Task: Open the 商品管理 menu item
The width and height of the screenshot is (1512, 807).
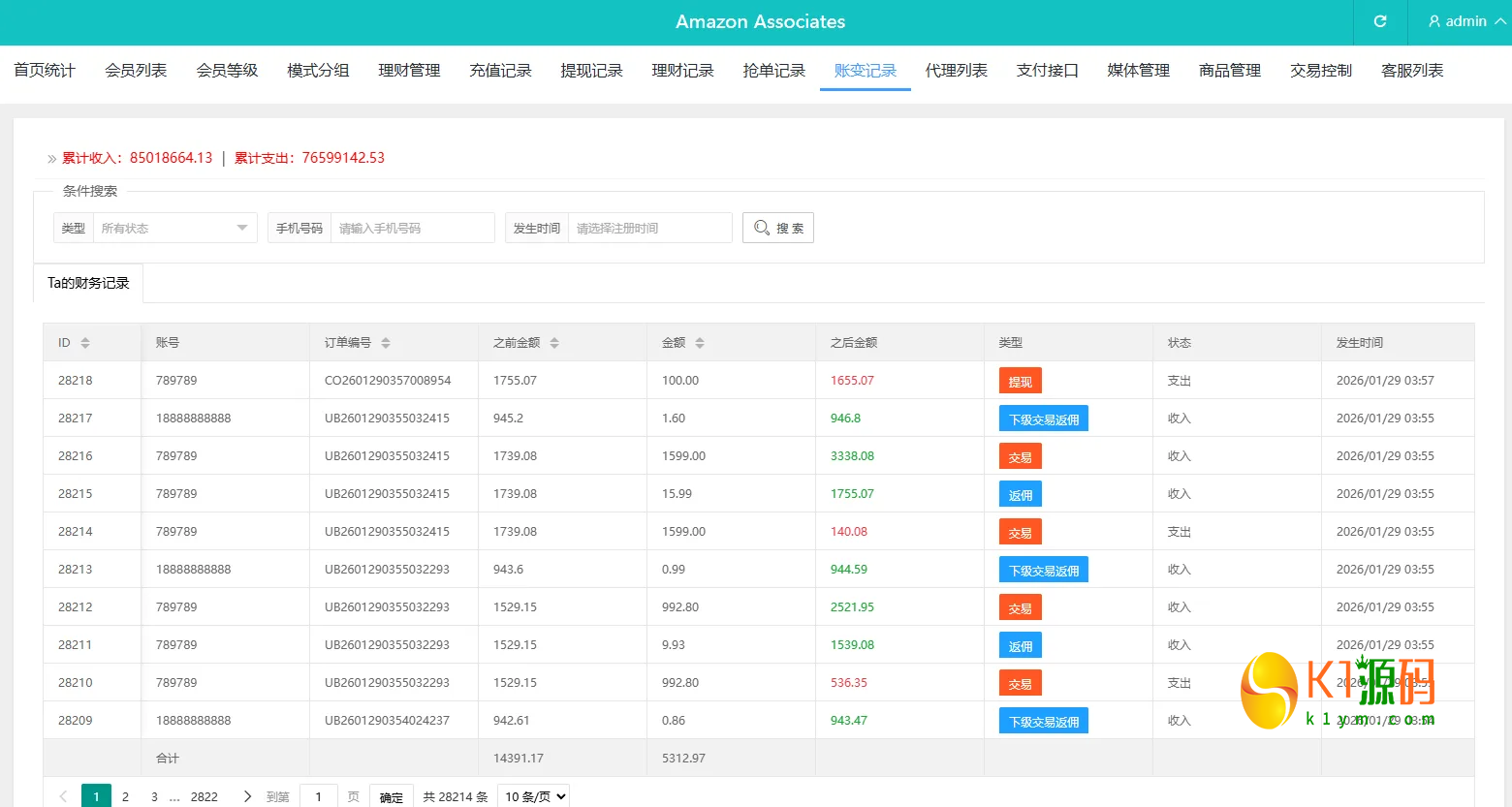Action: (1228, 70)
